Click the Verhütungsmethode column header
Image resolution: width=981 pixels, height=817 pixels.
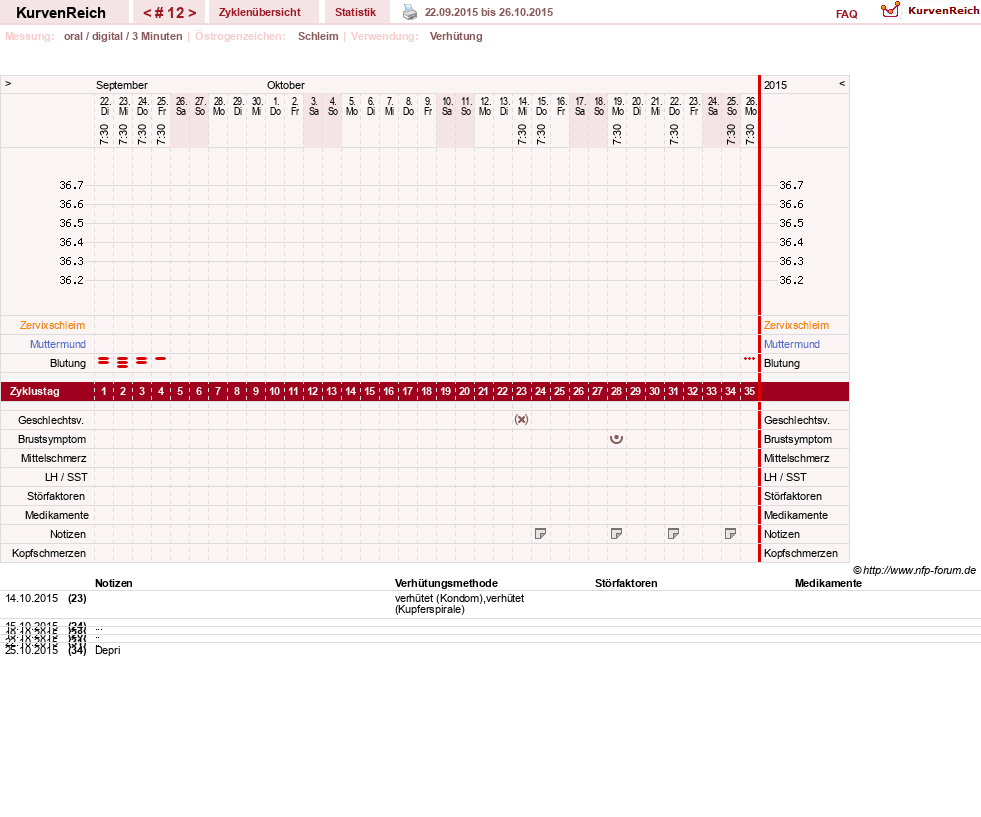pyautogui.click(x=446, y=583)
